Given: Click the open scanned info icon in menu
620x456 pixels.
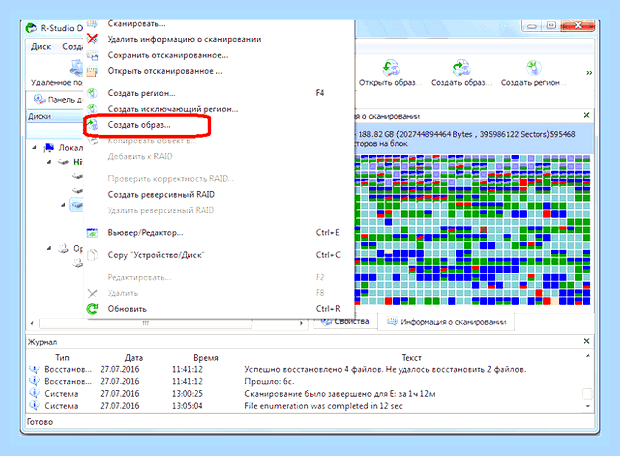Looking at the screenshot, I should click(x=93, y=71).
